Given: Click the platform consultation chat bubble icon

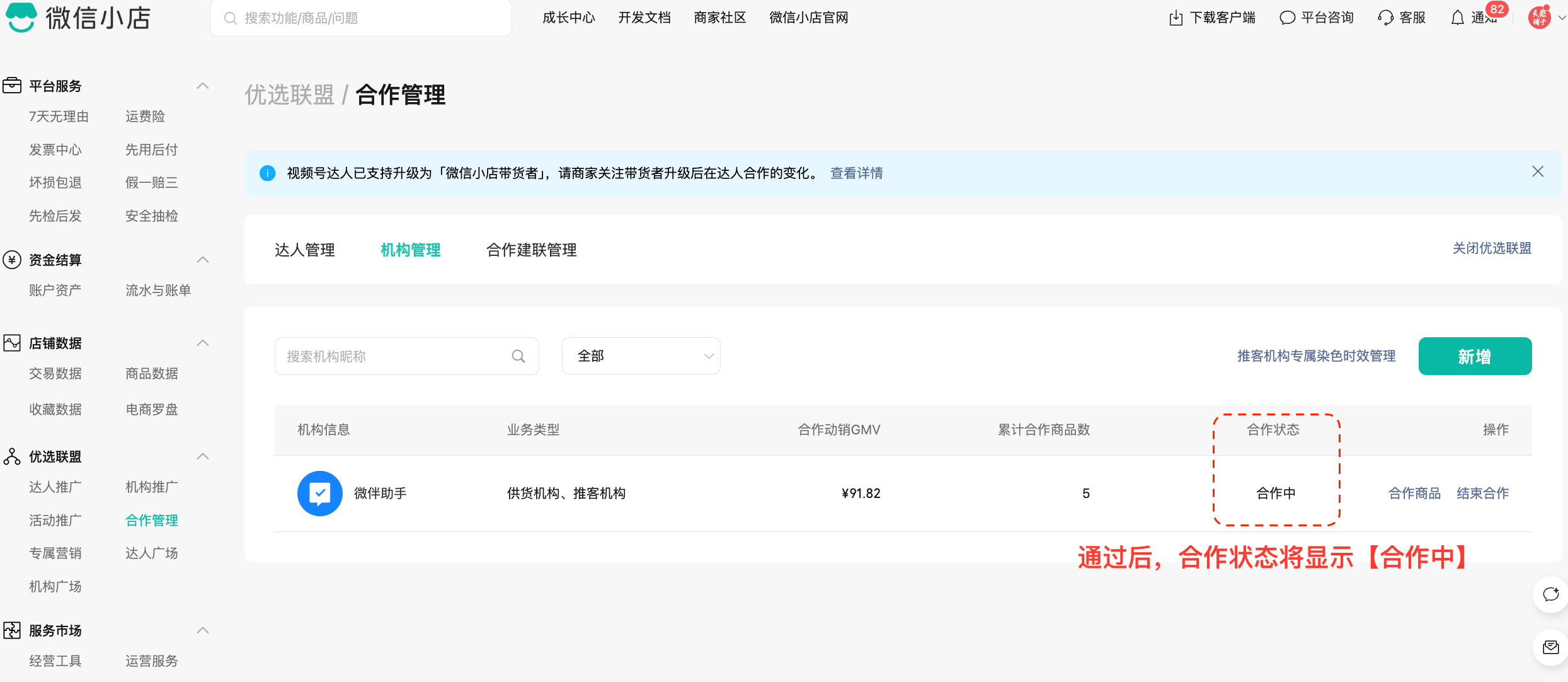Looking at the screenshot, I should [1287, 18].
